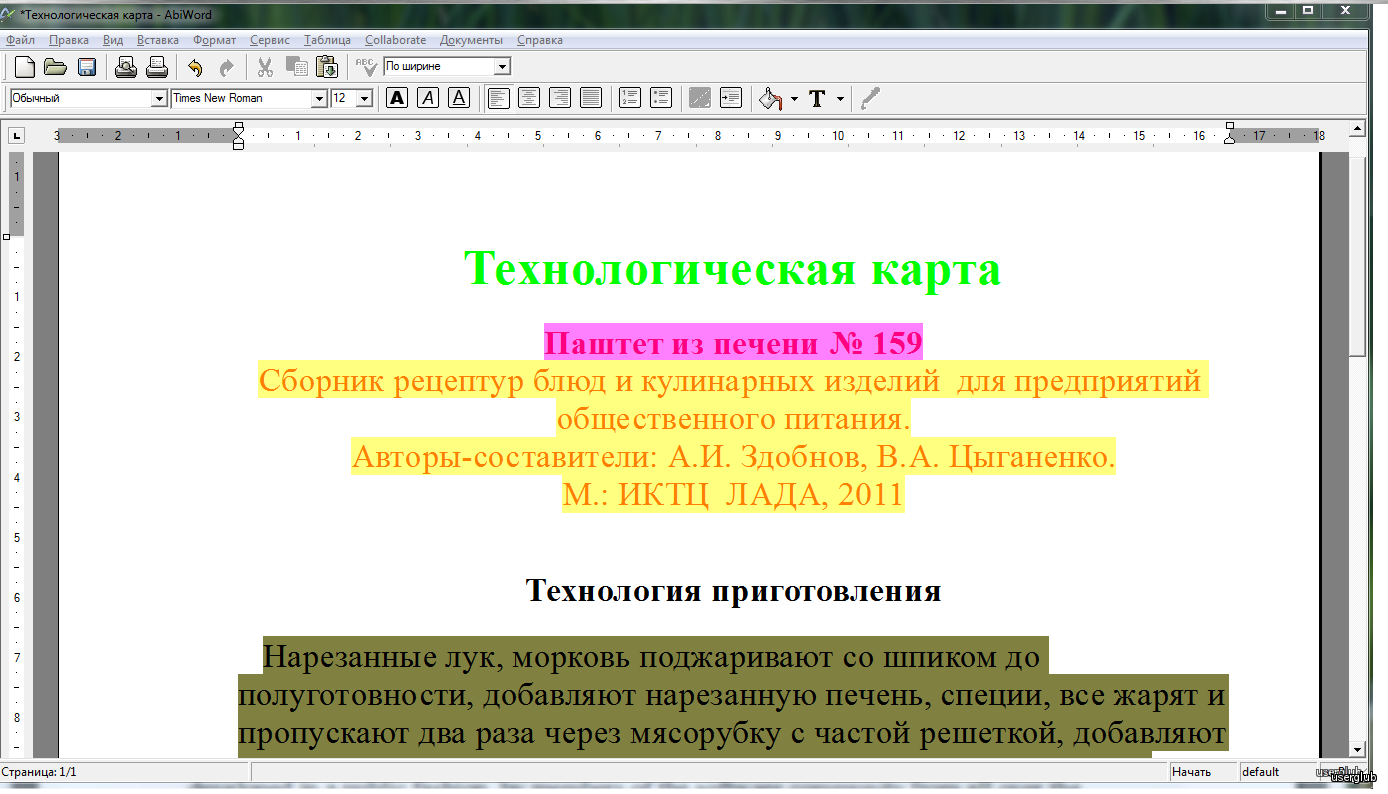The height and width of the screenshot is (794, 1388).
Task: Open the Формат menu
Action: point(214,40)
